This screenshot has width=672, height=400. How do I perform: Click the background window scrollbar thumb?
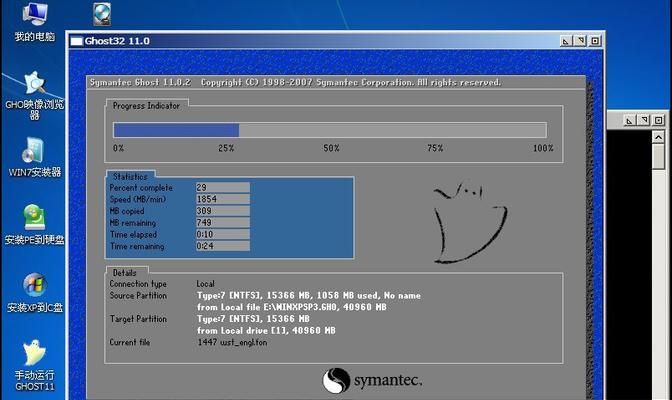pos(658,156)
